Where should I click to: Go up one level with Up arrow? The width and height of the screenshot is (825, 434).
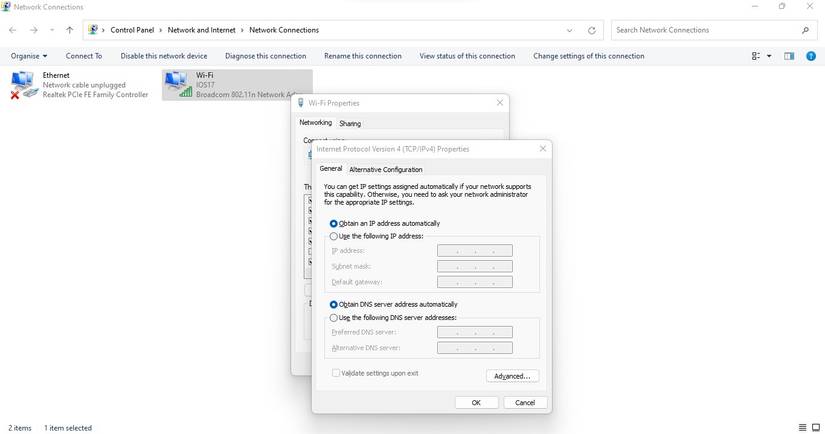pyautogui.click(x=69, y=30)
